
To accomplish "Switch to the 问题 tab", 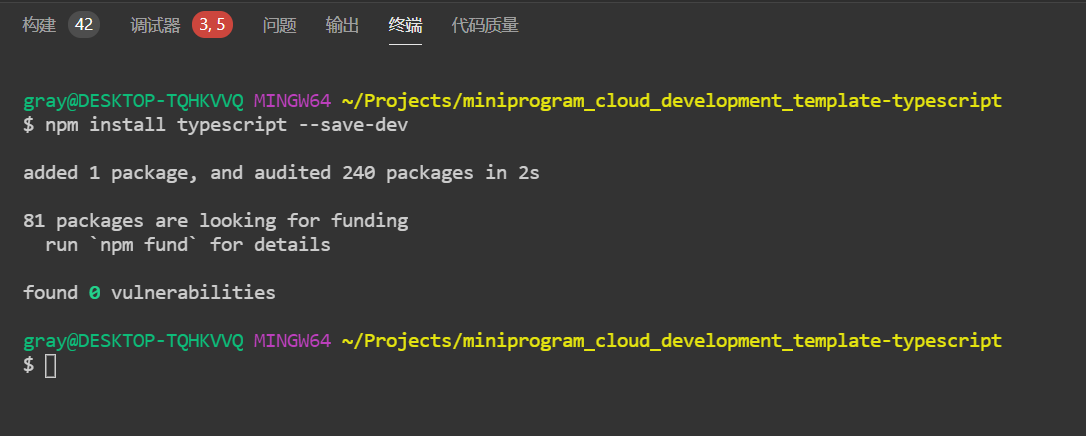I will 279,25.
